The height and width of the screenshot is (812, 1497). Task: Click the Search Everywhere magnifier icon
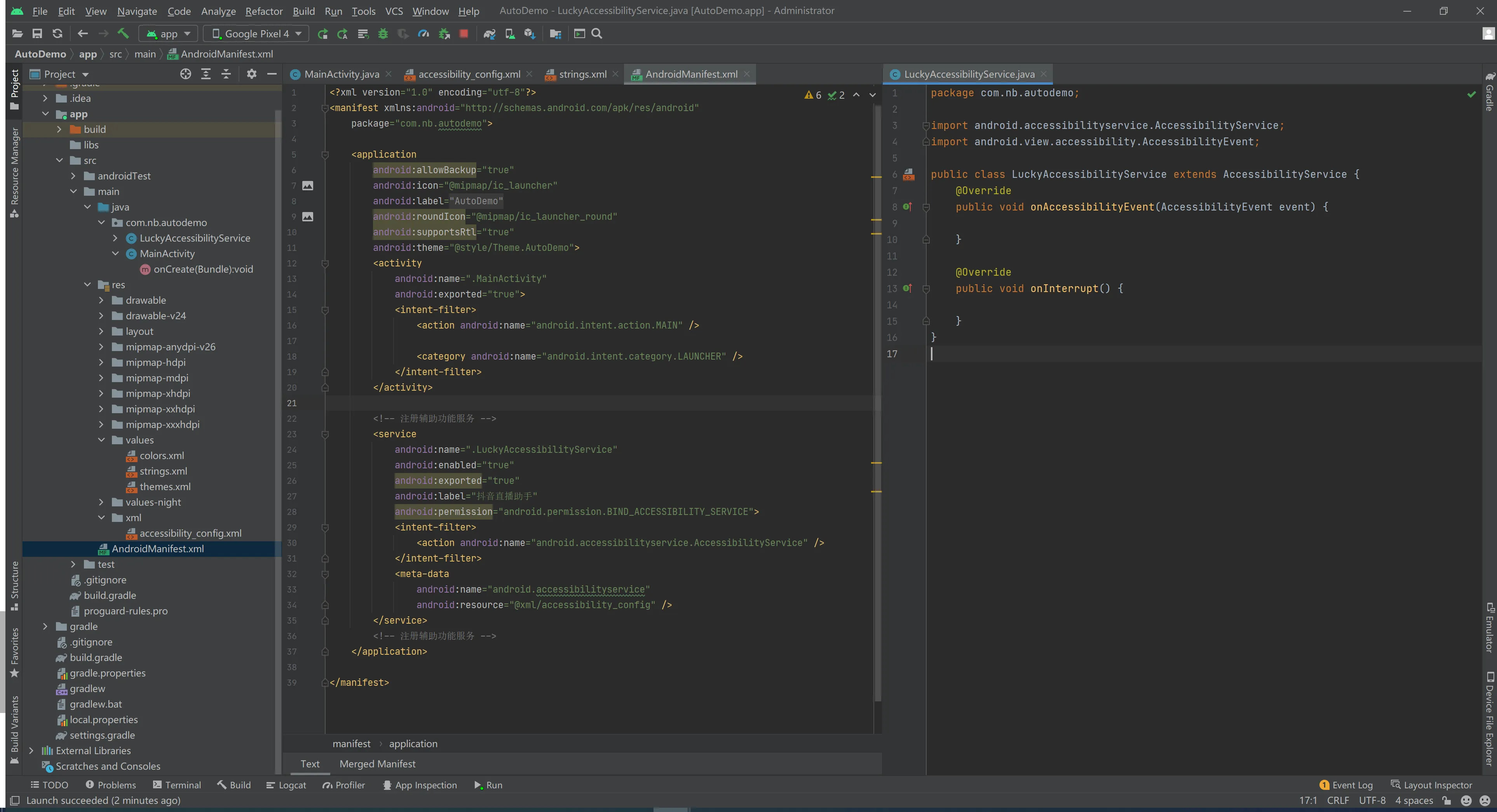[597, 34]
